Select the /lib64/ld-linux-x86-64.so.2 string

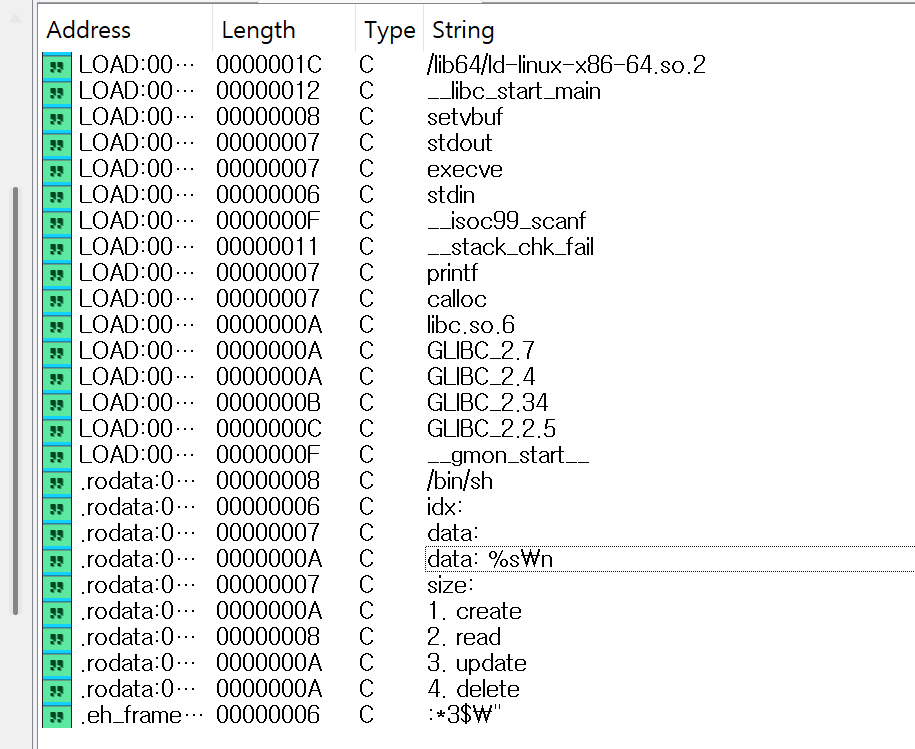point(566,65)
